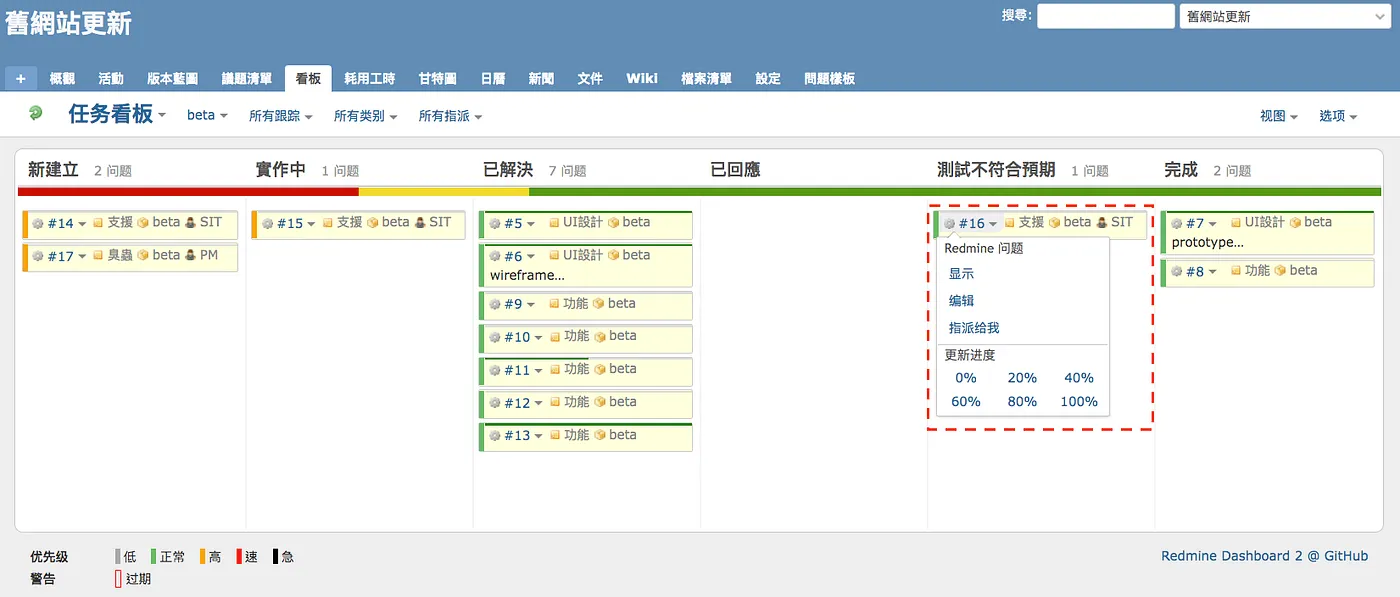The image size is (1400, 597).
Task: Click the package version icon on card #14
Action: point(143,223)
